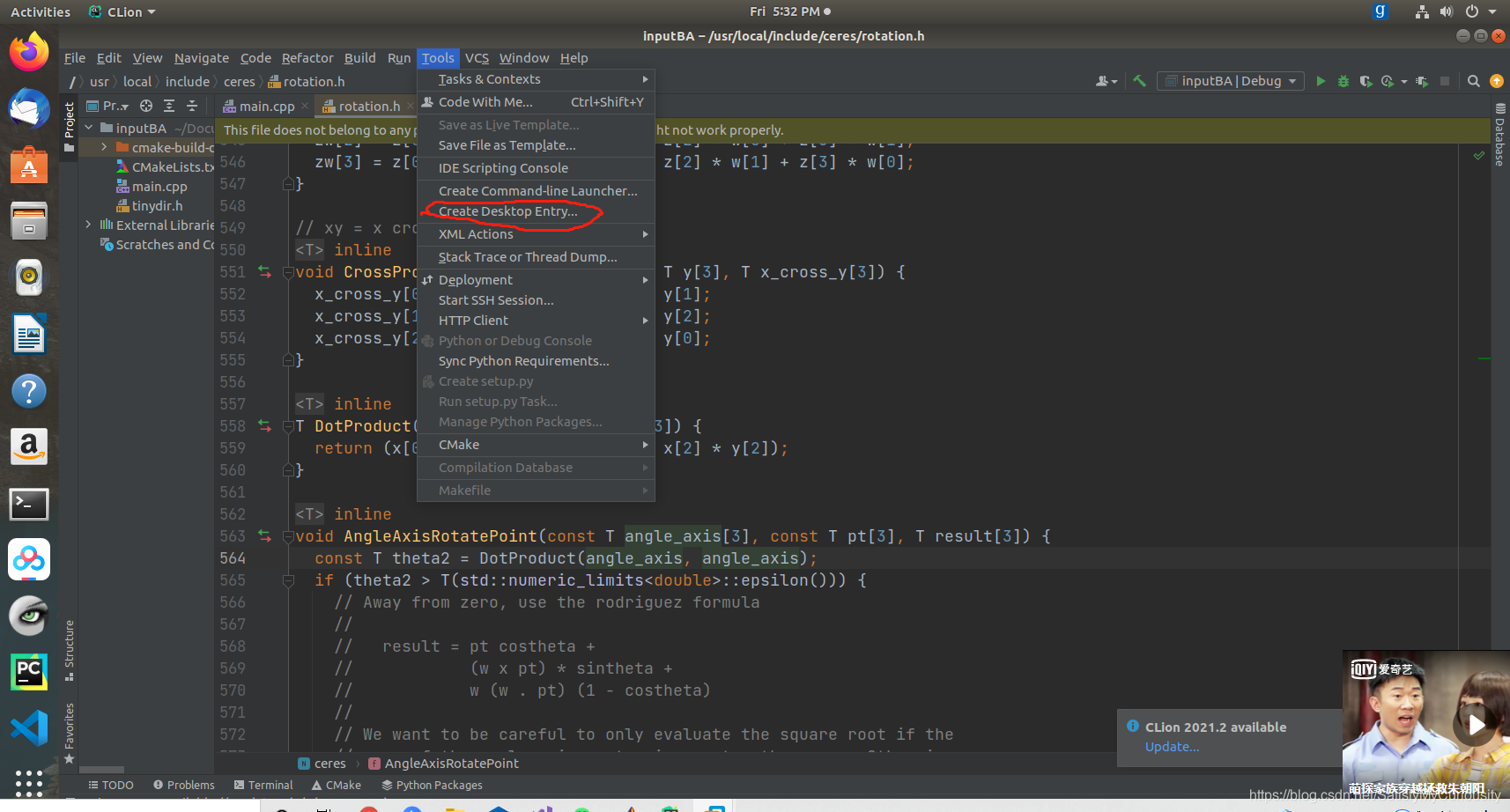
Task: Play the iQIYI video thumbnail
Action: click(x=1476, y=724)
